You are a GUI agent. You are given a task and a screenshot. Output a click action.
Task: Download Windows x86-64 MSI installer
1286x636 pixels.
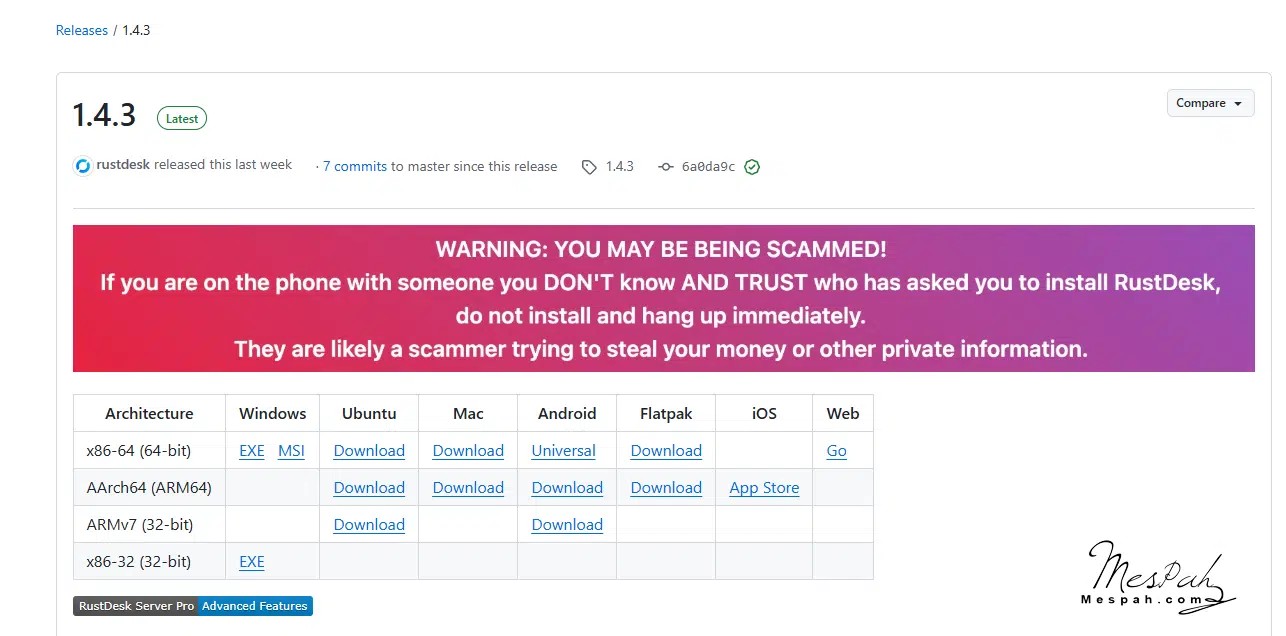(291, 451)
